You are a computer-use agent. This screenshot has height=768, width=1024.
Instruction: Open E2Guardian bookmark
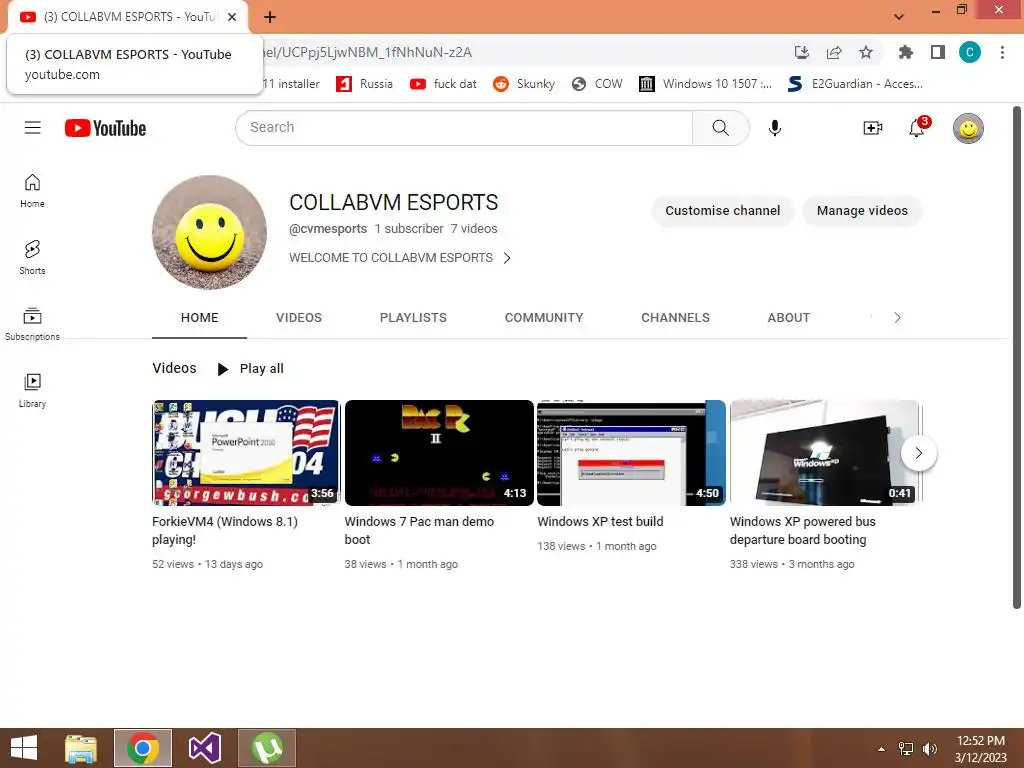tap(856, 84)
